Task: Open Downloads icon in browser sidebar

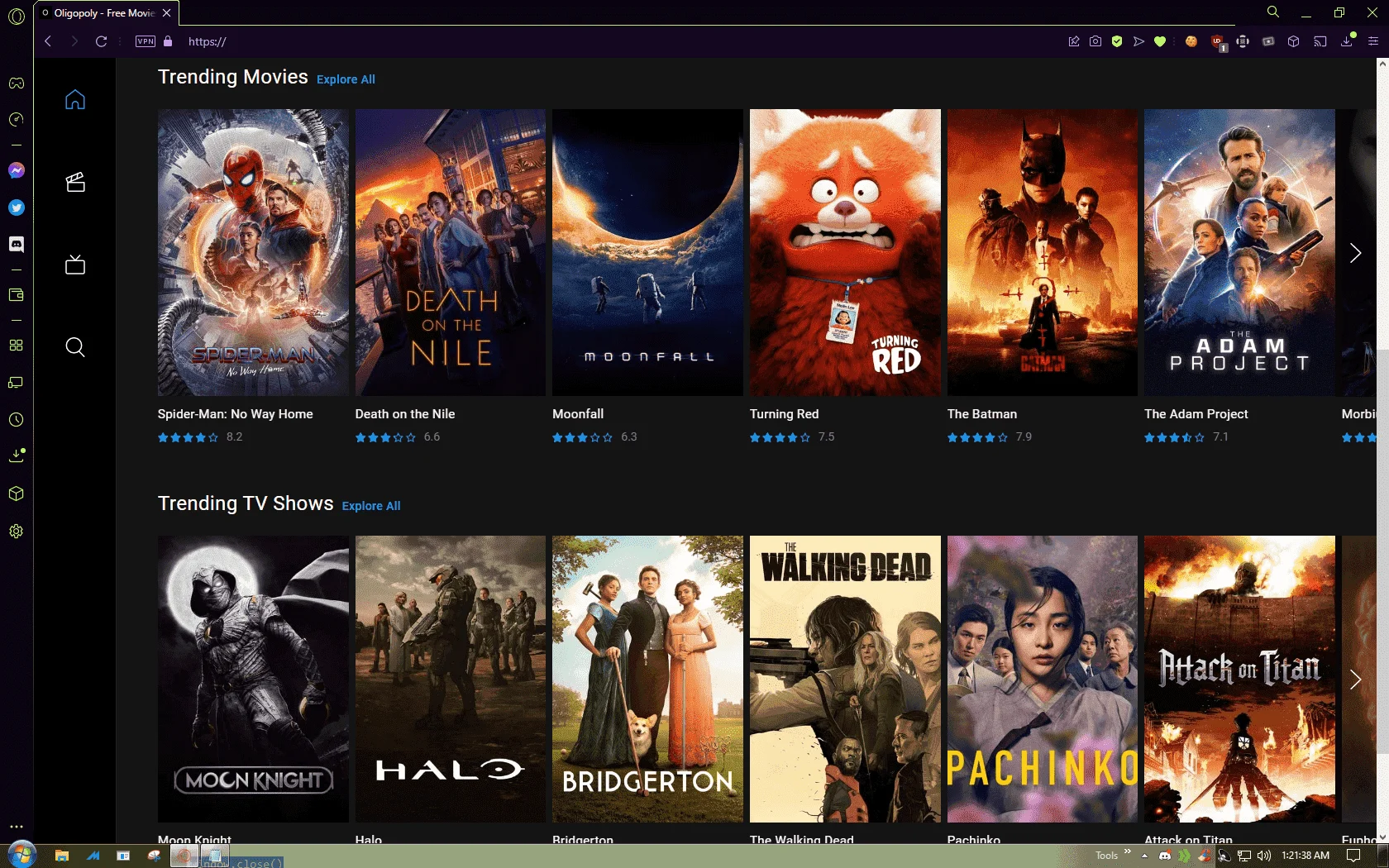Action: (17, 455)
